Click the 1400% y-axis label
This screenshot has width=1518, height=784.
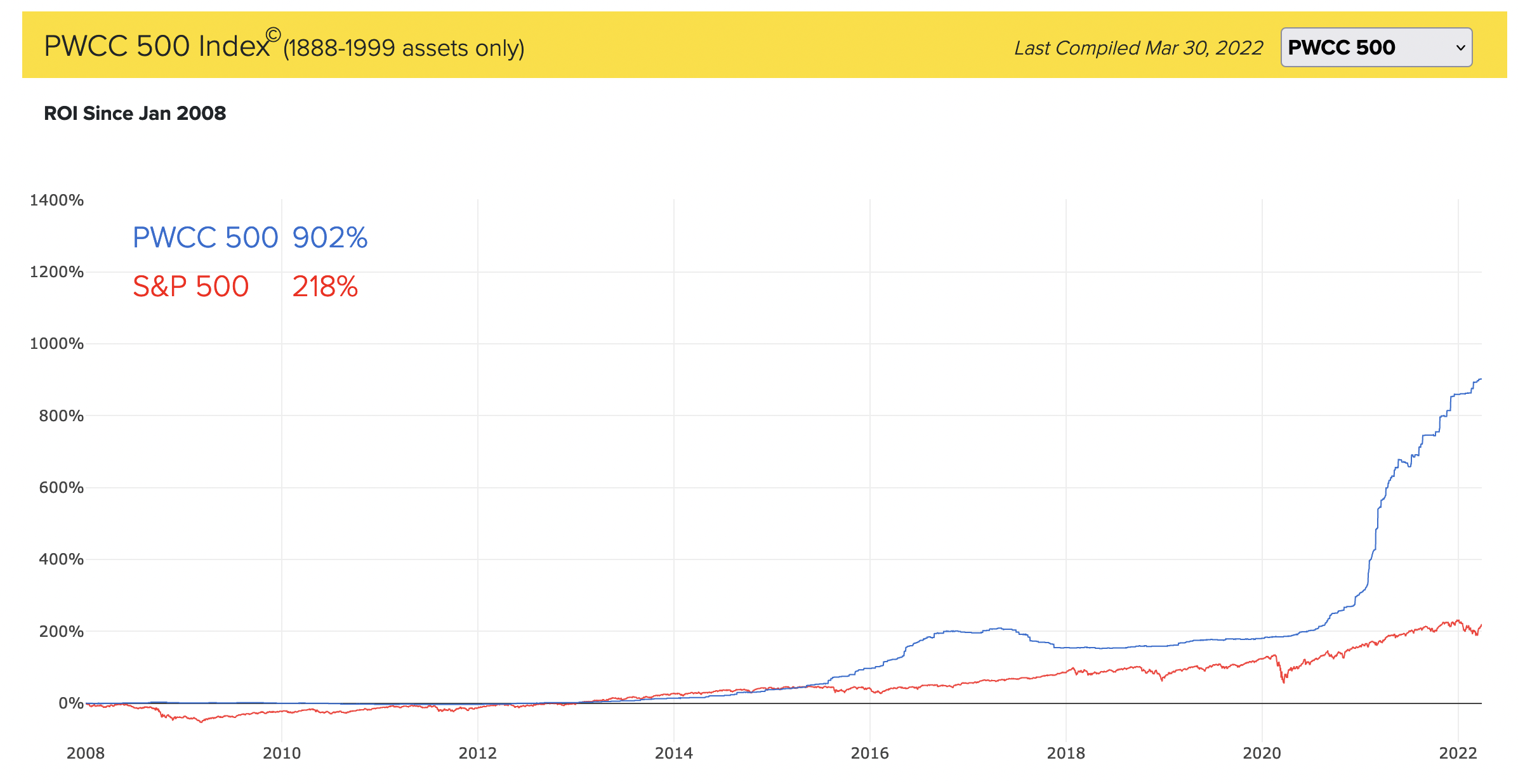click(56, 200)
